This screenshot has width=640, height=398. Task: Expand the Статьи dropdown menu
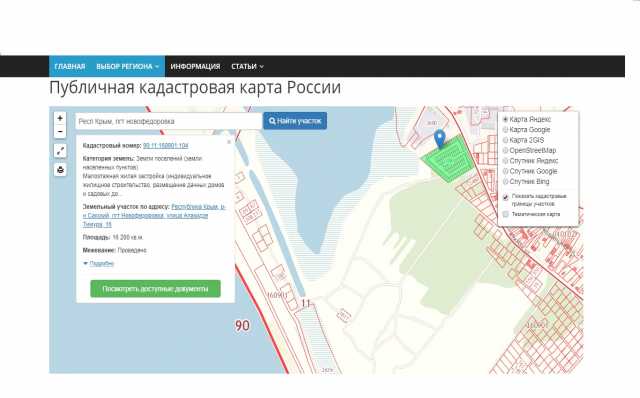click(x=247, y=67)
